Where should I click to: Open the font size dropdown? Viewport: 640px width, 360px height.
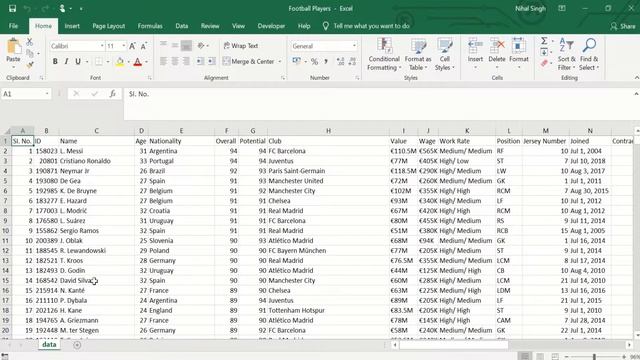tap(124, 46)
